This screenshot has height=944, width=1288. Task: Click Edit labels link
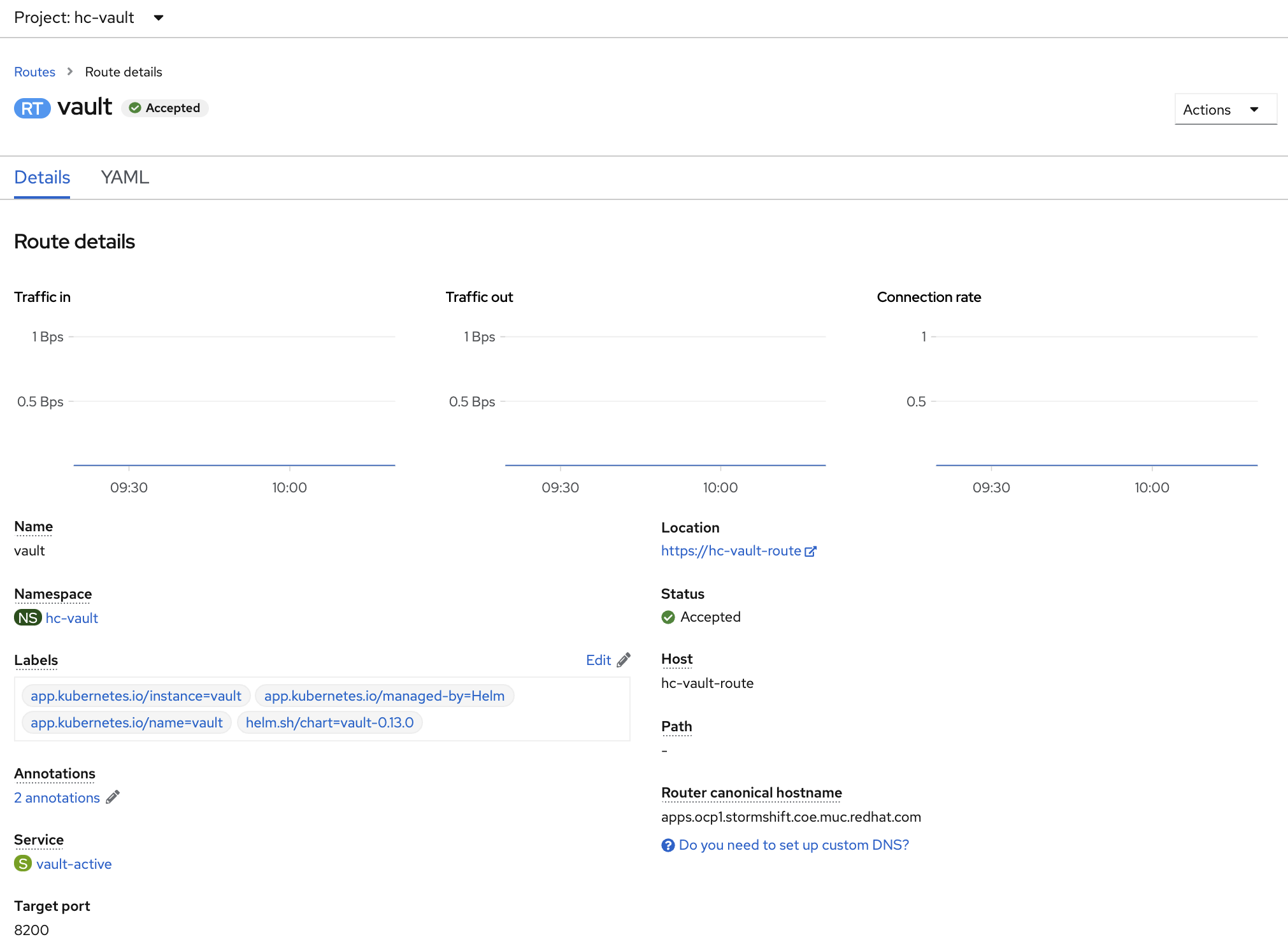[x=599, y=660]
